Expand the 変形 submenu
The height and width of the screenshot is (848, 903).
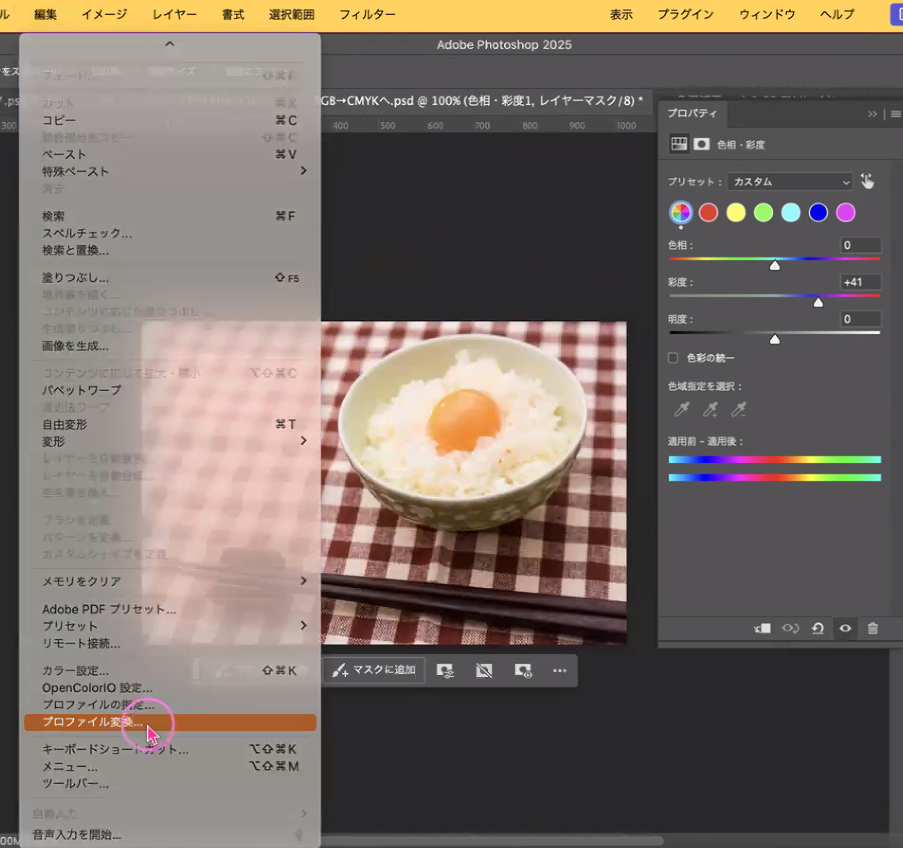point(170,441)
